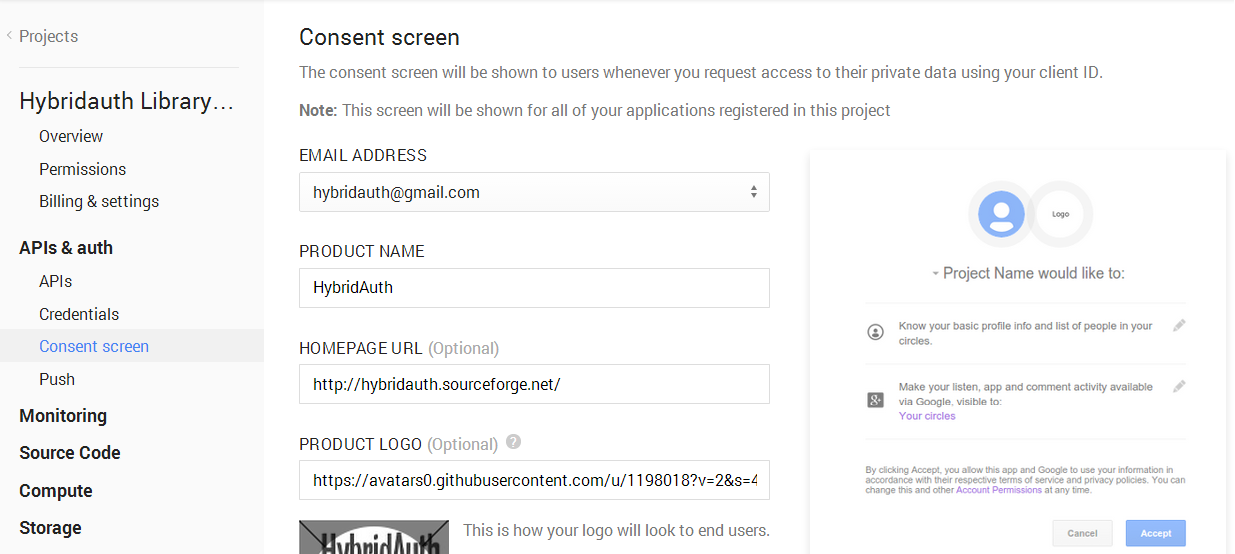Image resolution: width=1235 pixels, height=554 pixels.
Task: Click the pencil icon beside listen activity permission
Action: click(x=1179, y=387)
